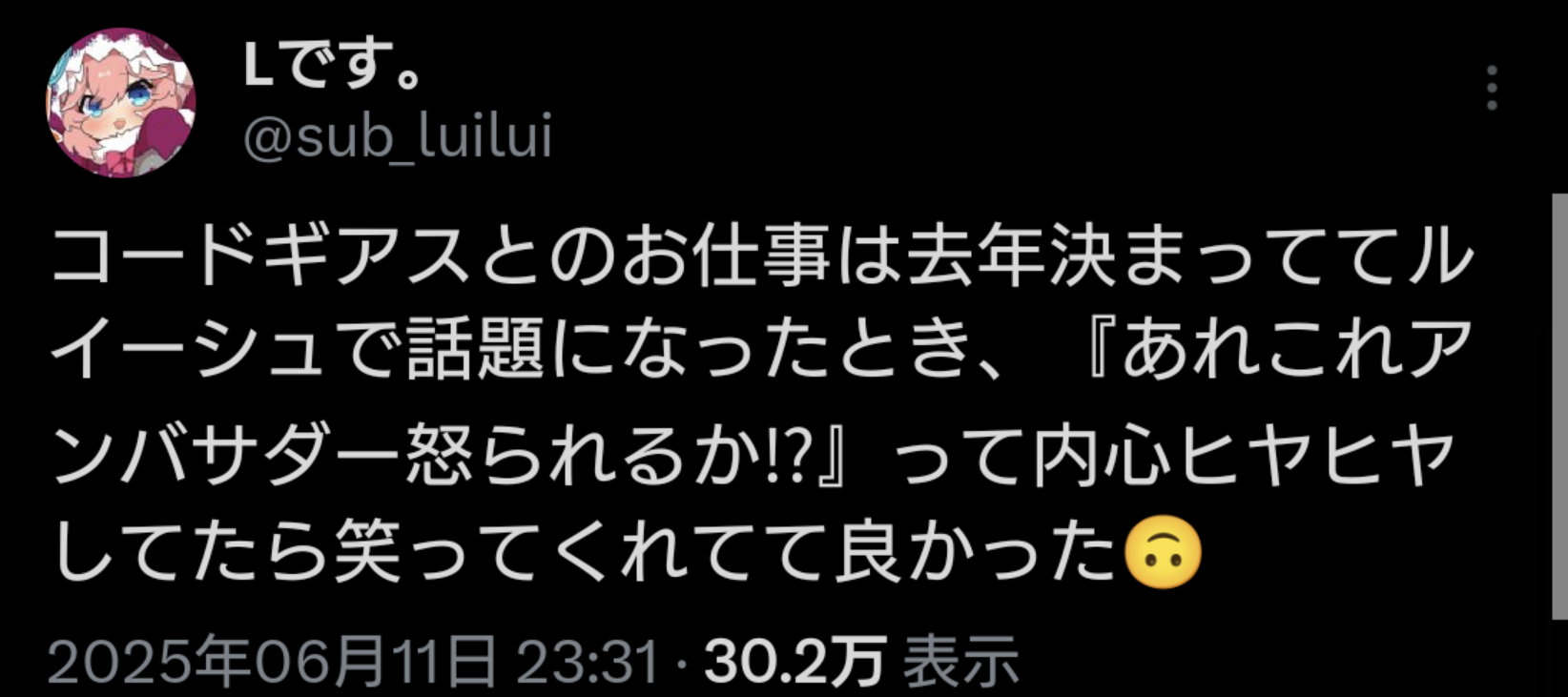Click the word 良かった before the emoji
This screenshot has width=1568, height=697.
(x=977, y=555)
